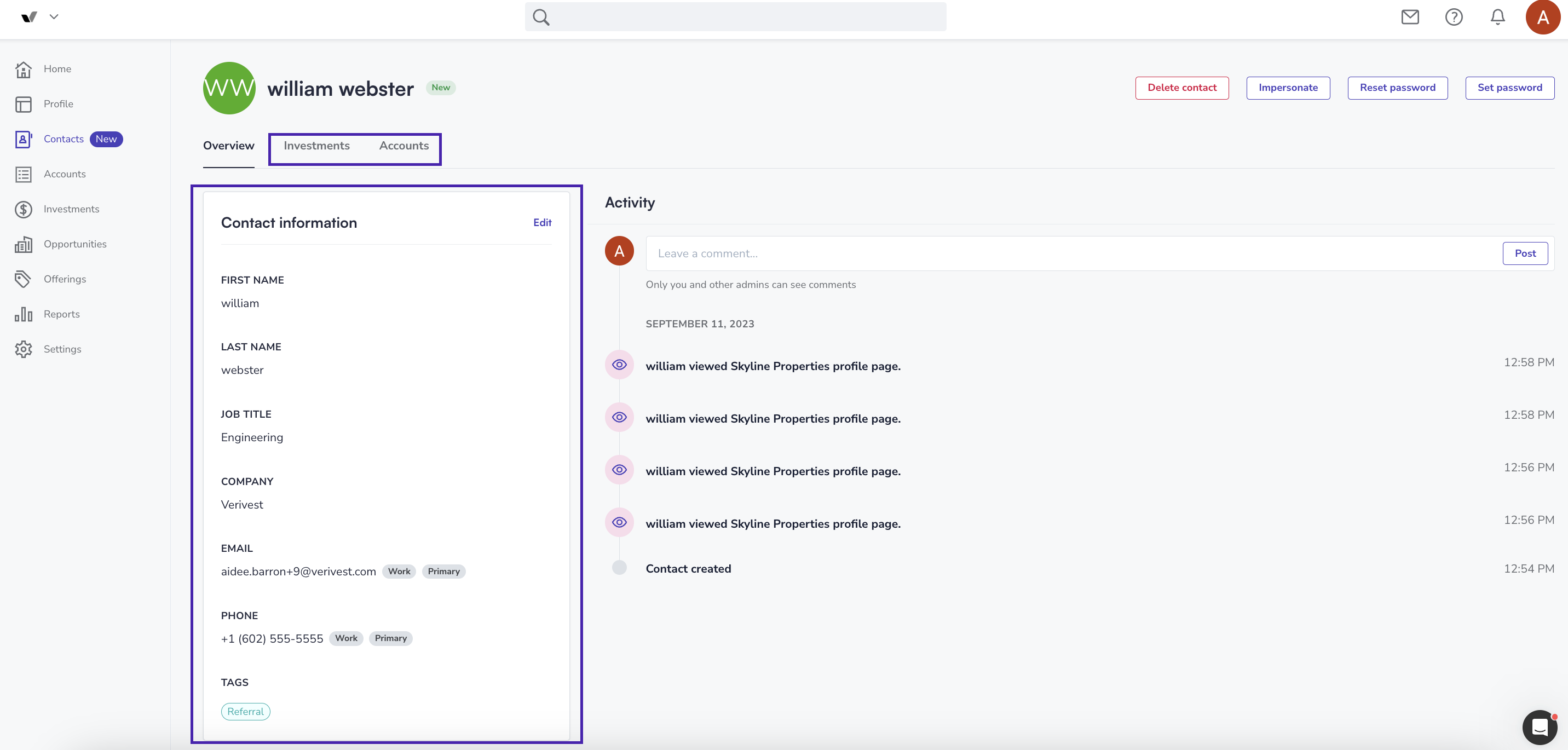Click the eye icon of second 12:58 PM activity
The width and height of the screenshot is (1568, 750).
(x=619, y=417)
